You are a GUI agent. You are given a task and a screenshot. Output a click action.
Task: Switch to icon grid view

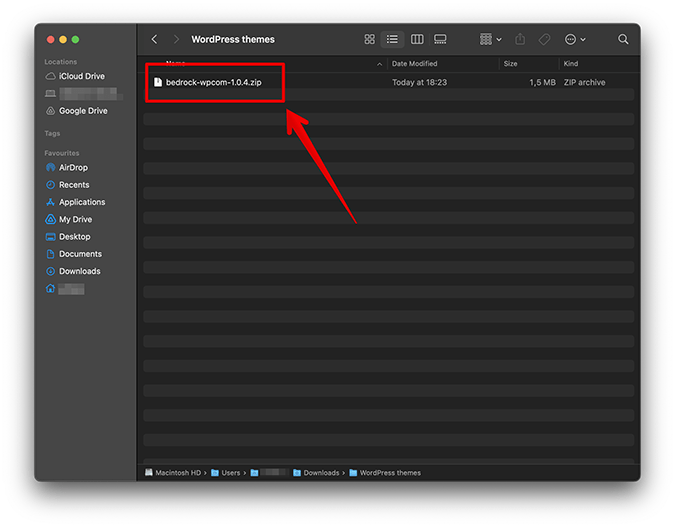pos(369,39)
